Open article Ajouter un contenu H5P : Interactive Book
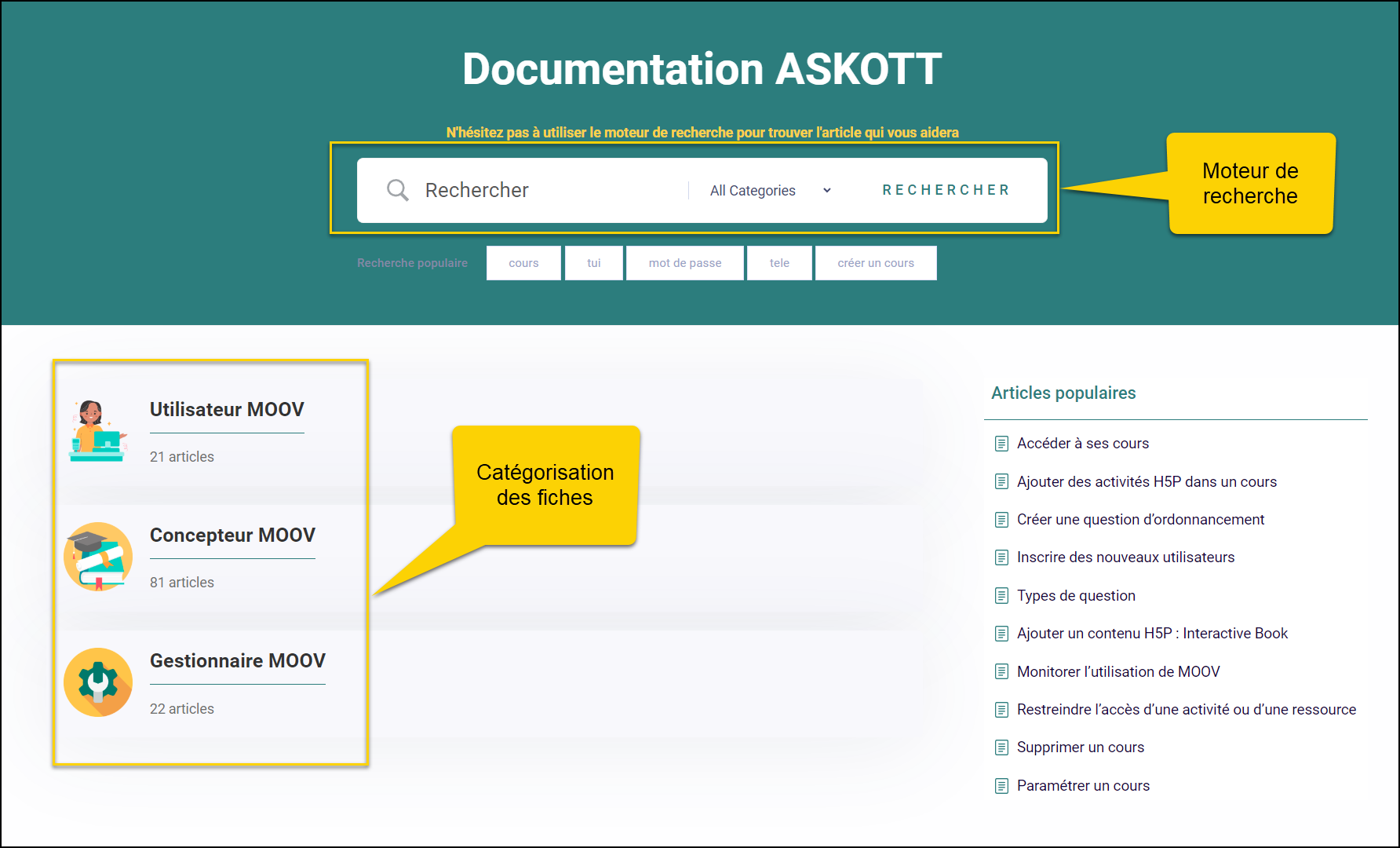 coord(1152,634)
